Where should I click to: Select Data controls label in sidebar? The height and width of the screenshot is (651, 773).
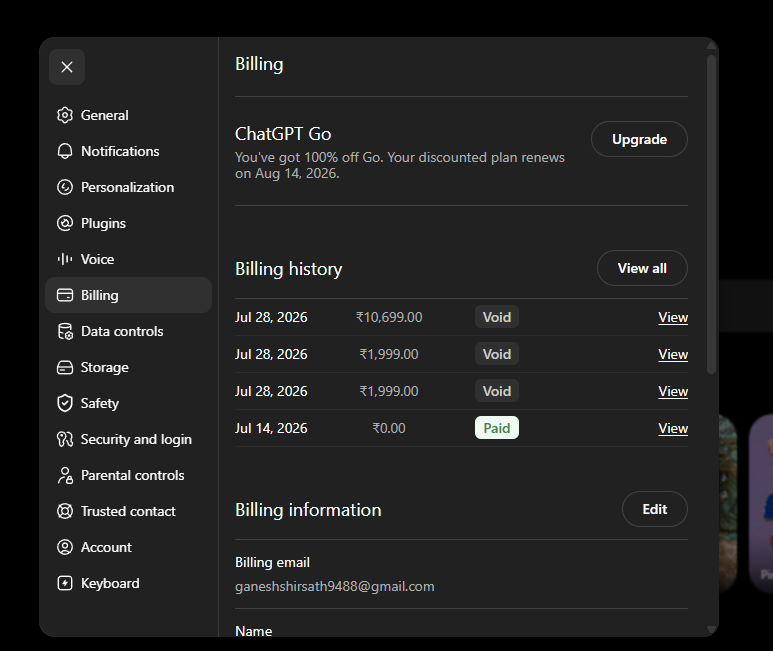(122, 331)
